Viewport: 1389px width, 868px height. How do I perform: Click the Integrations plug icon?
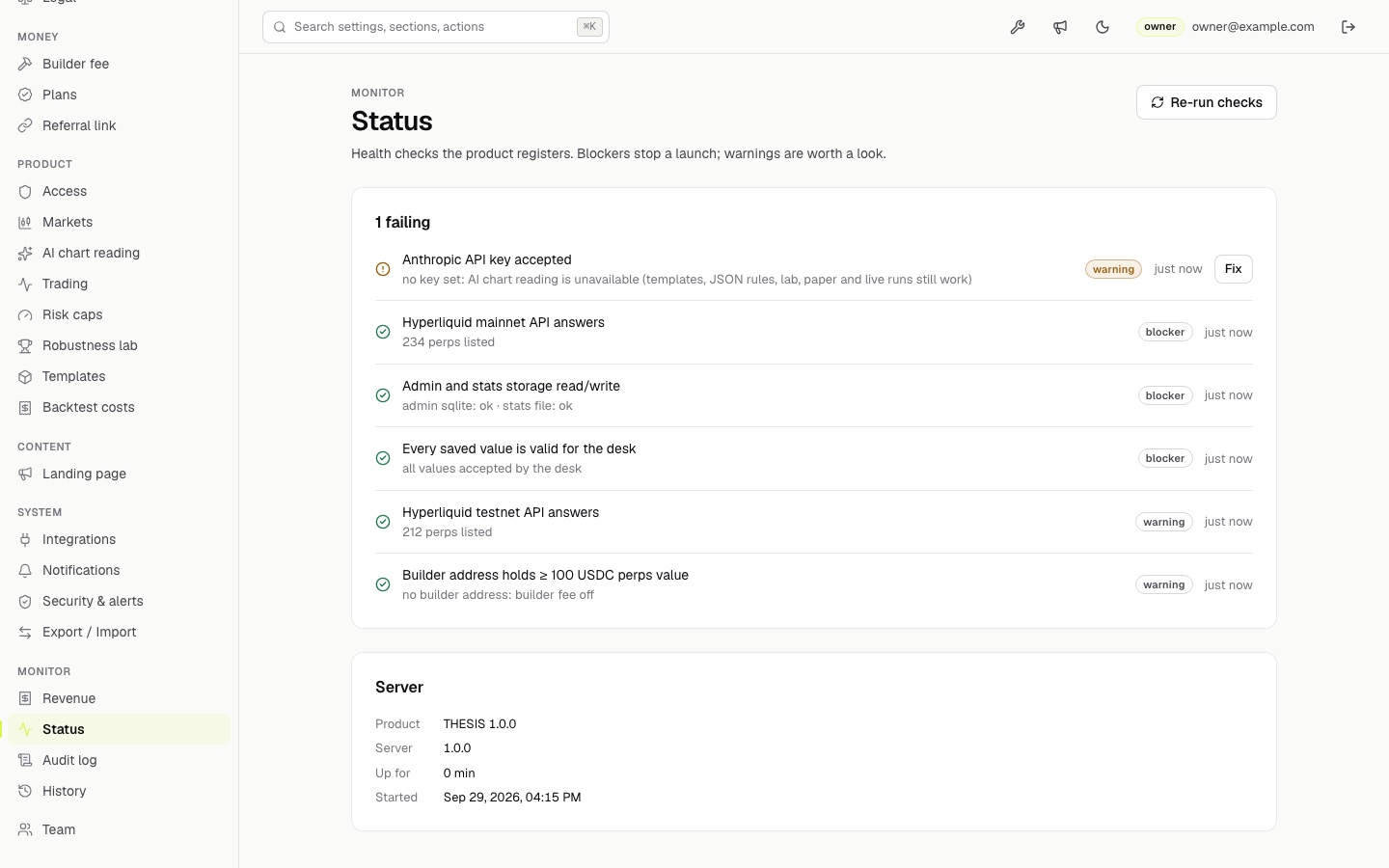(25, 539)
